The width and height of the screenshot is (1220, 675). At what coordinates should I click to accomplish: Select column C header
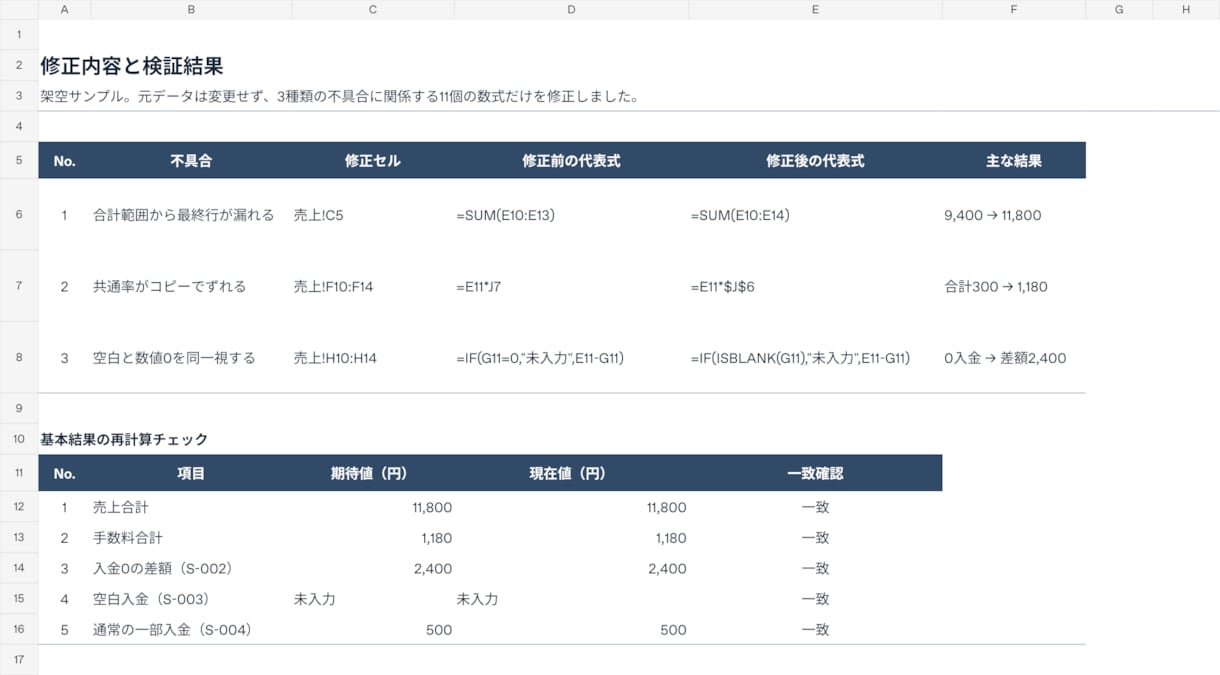click(373, 9)
